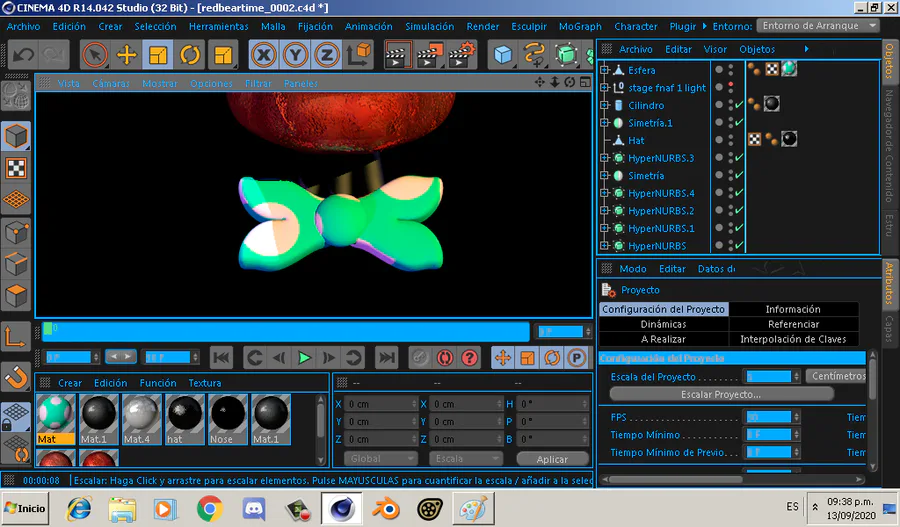Toggle HyperNURBS.2 green check
The image size is (900, 527).
[739, 210]
